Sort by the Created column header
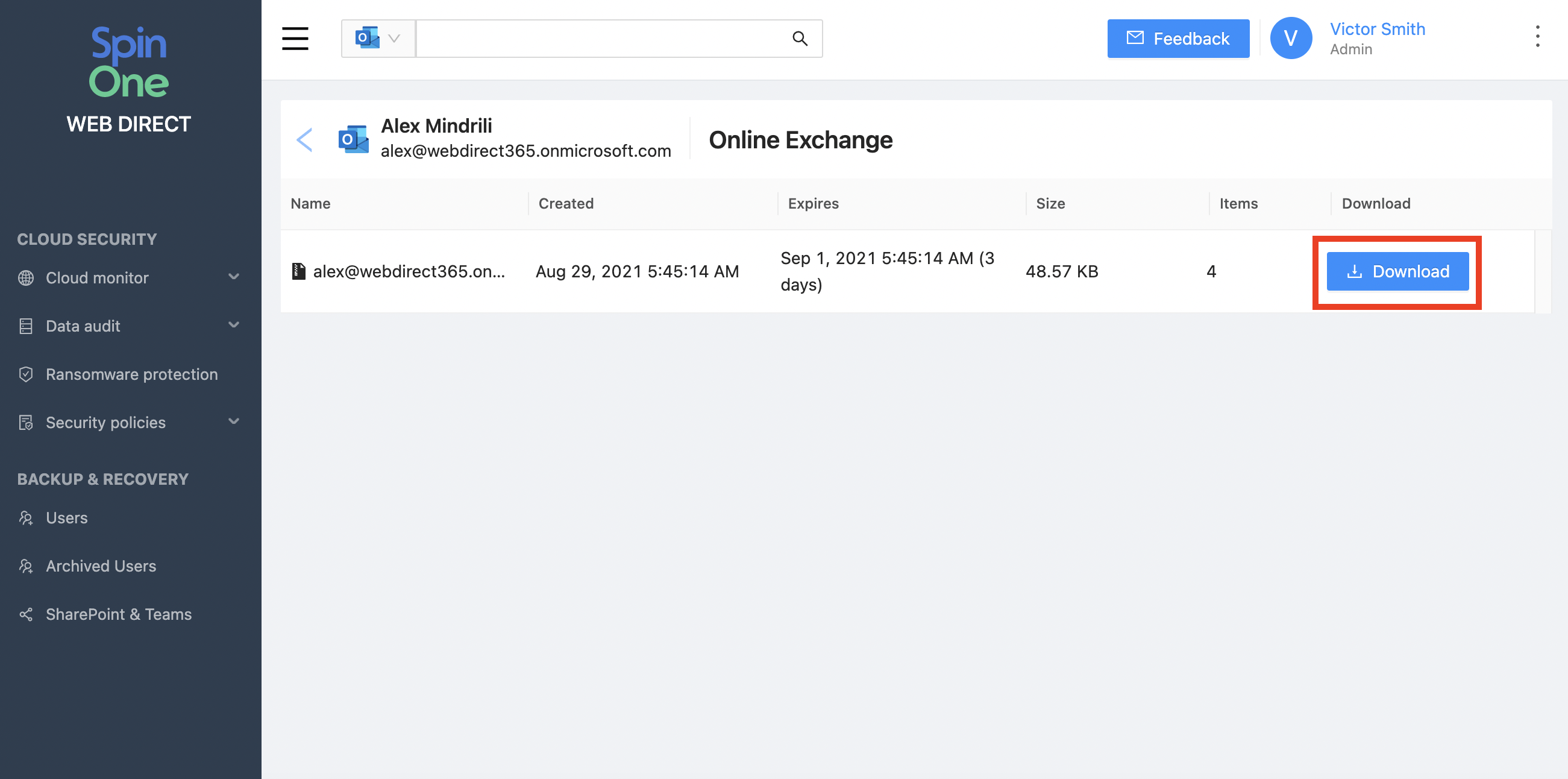1568x779 pixels. (x=565, y=203)
